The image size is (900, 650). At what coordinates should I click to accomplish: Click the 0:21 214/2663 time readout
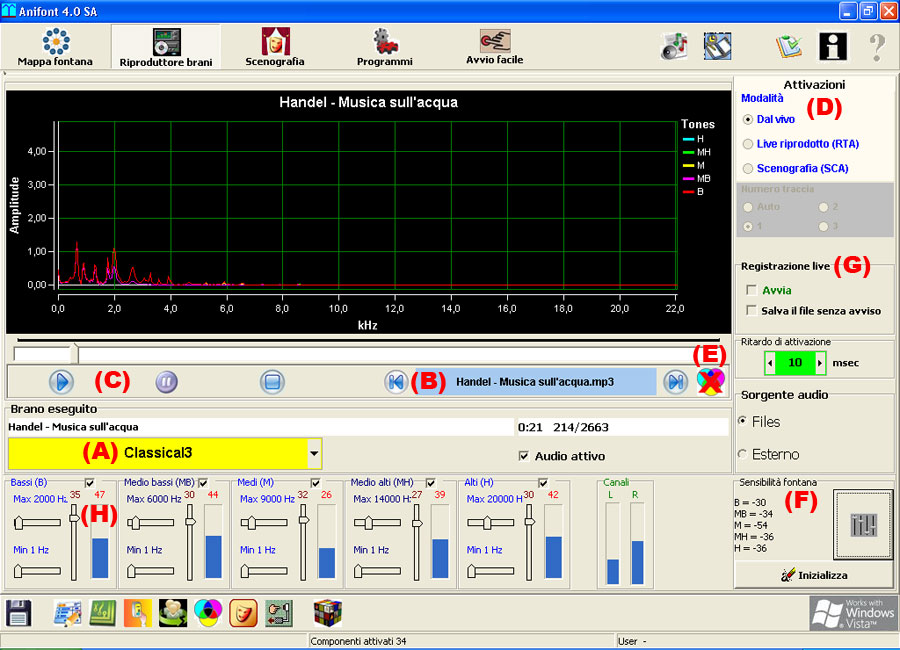click(x=622, y=427)
